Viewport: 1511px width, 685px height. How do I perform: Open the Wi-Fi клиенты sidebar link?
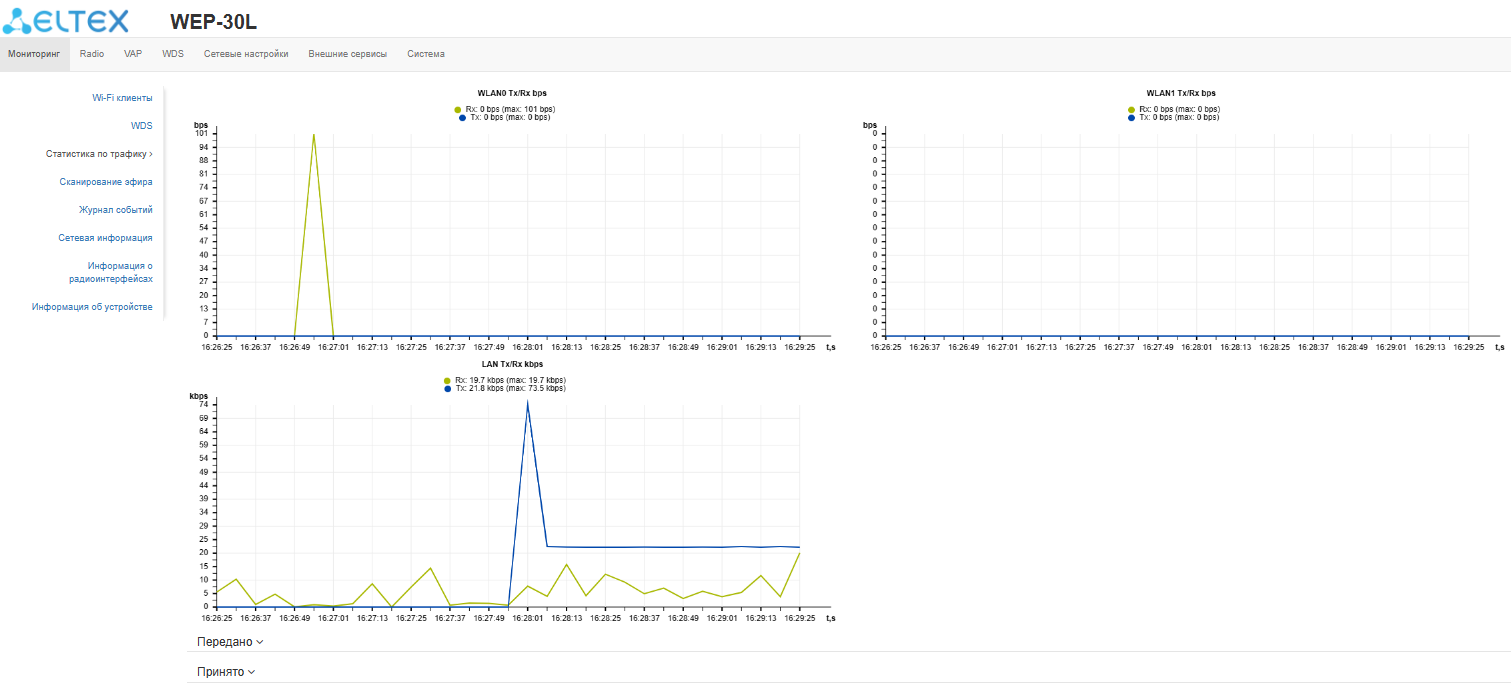pos(122,98)
